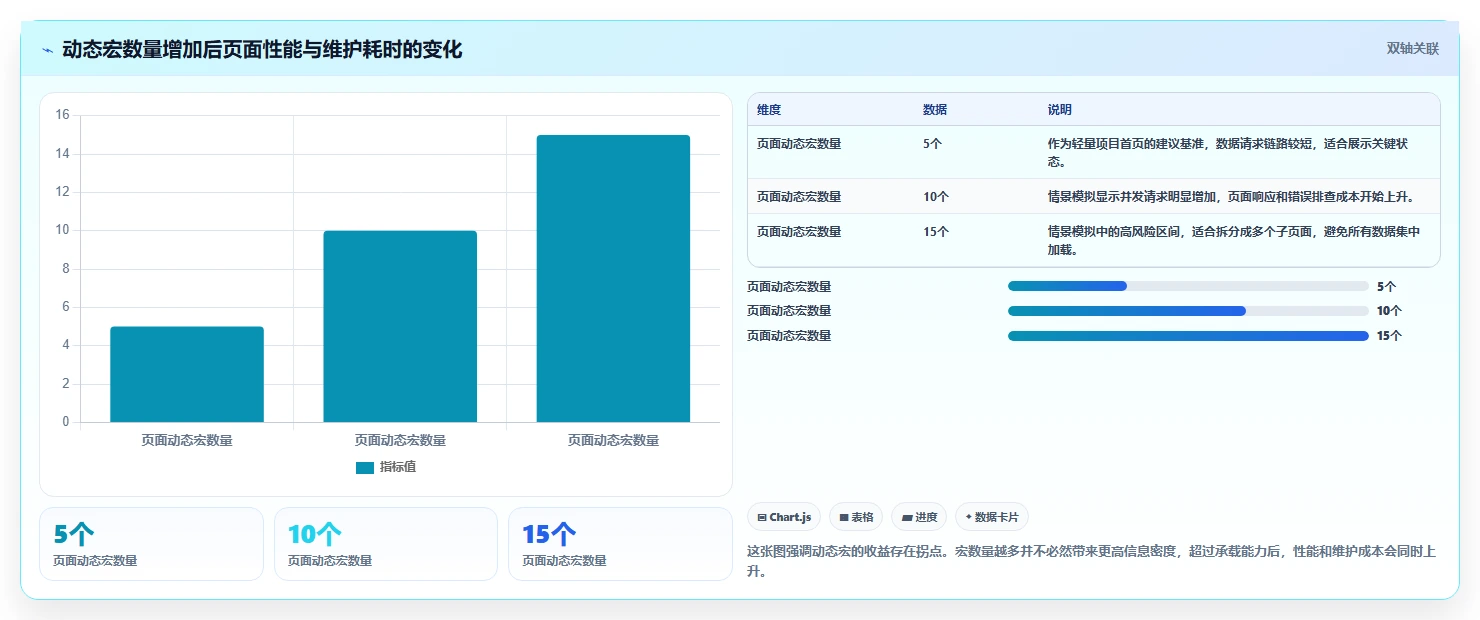1480x620 pixels.
Task: Click the progress bar ending at 10个
Action: (1188, 311)
